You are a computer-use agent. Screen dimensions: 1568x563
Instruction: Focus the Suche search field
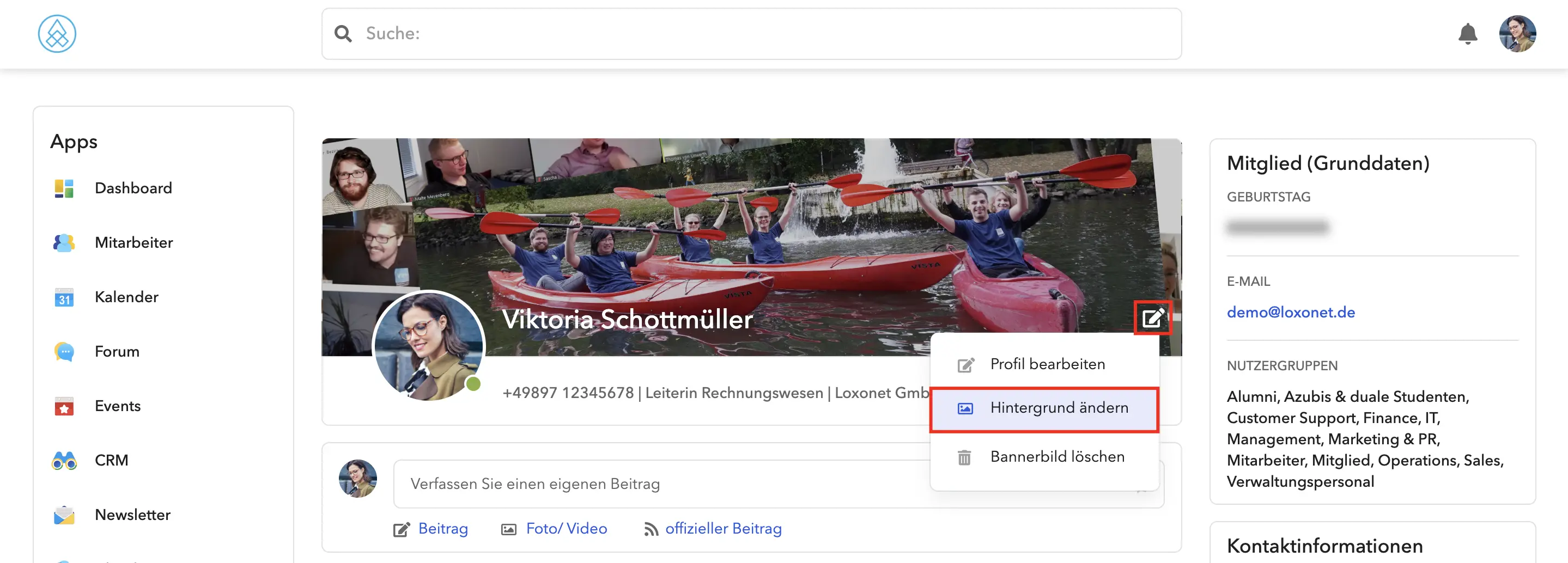click(x=751, y=33)
